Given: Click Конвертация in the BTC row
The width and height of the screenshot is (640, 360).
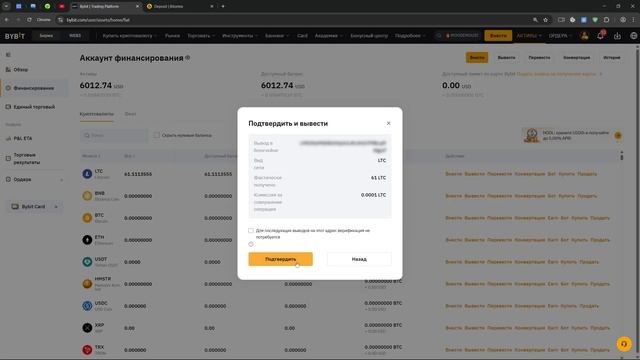Looking at the screenshot, I should [x=529, y=218].
